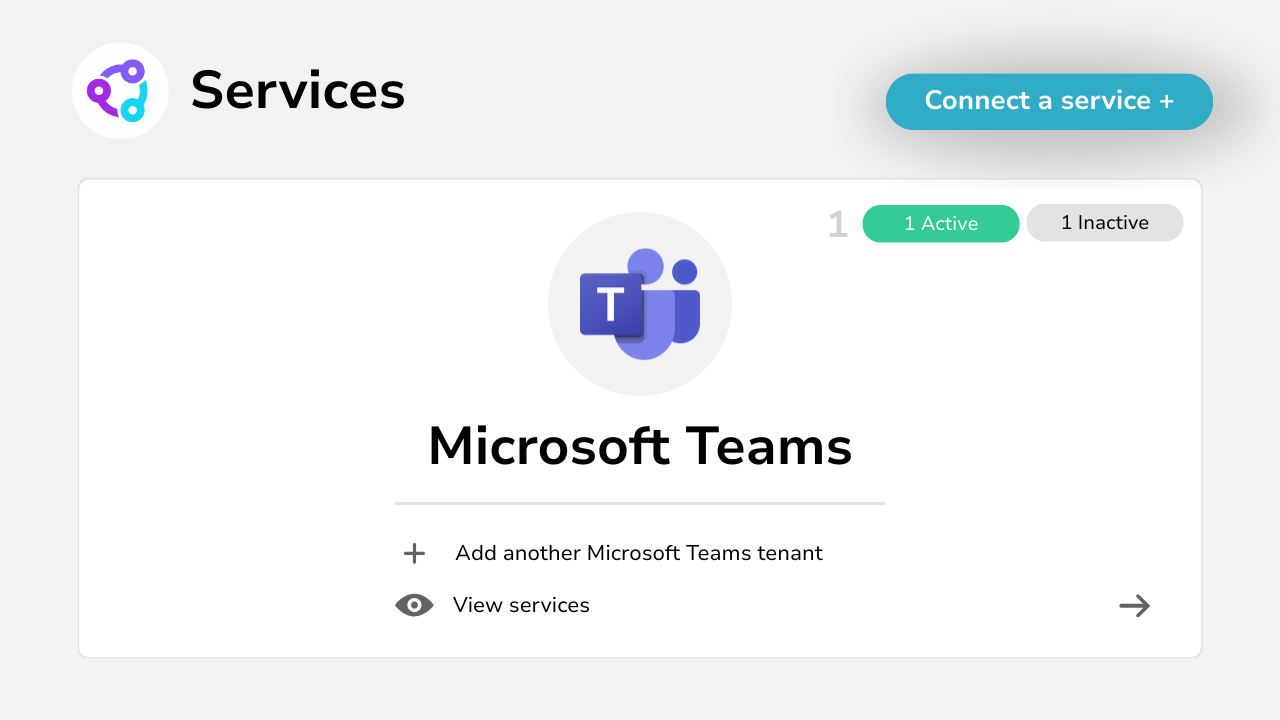Image resolution: width=1280 pixels, height=720 pixels.
Task: Click the eye icon next to View services
Action: point(413,605)
